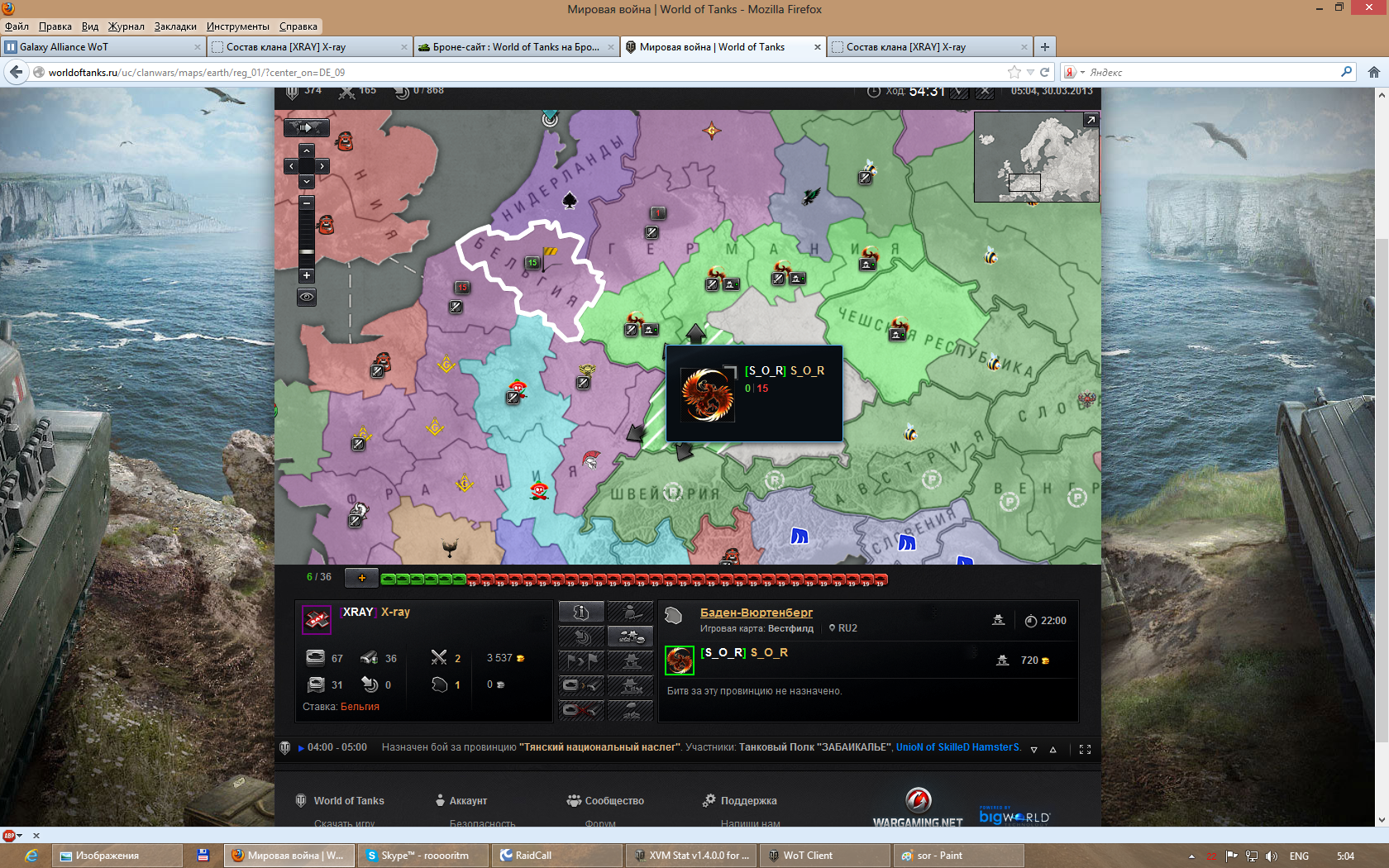1389x868 pixels.
Task: Open the S_O_R clan link in province panel
Action: (744, 652)
